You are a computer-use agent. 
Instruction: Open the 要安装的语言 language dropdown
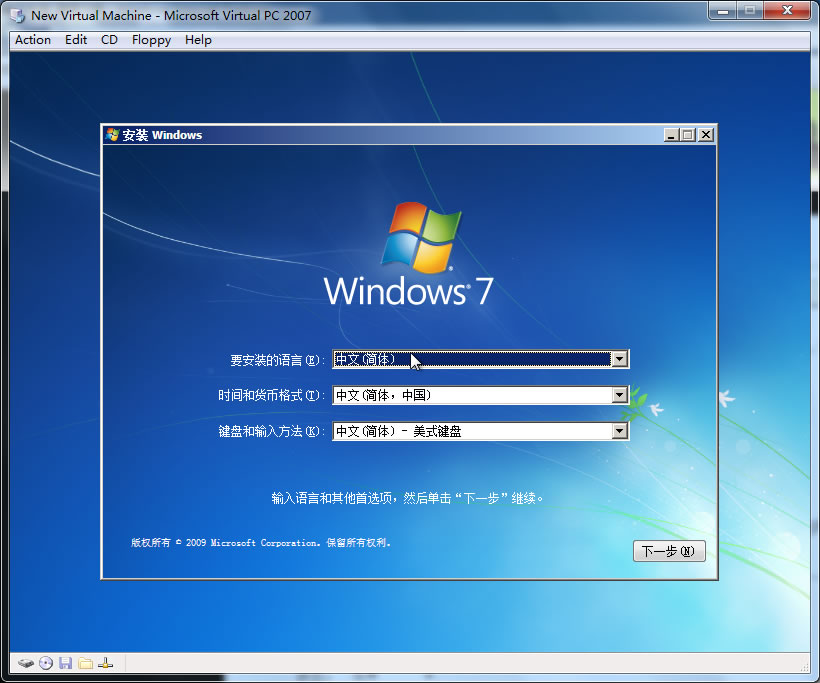click(621, 359)
